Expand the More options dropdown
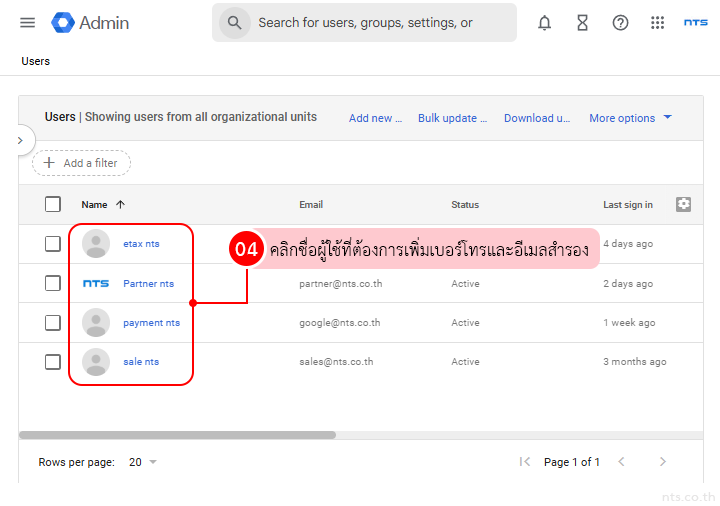The height and width of the screenshot is (506, 720). (630, 118)
